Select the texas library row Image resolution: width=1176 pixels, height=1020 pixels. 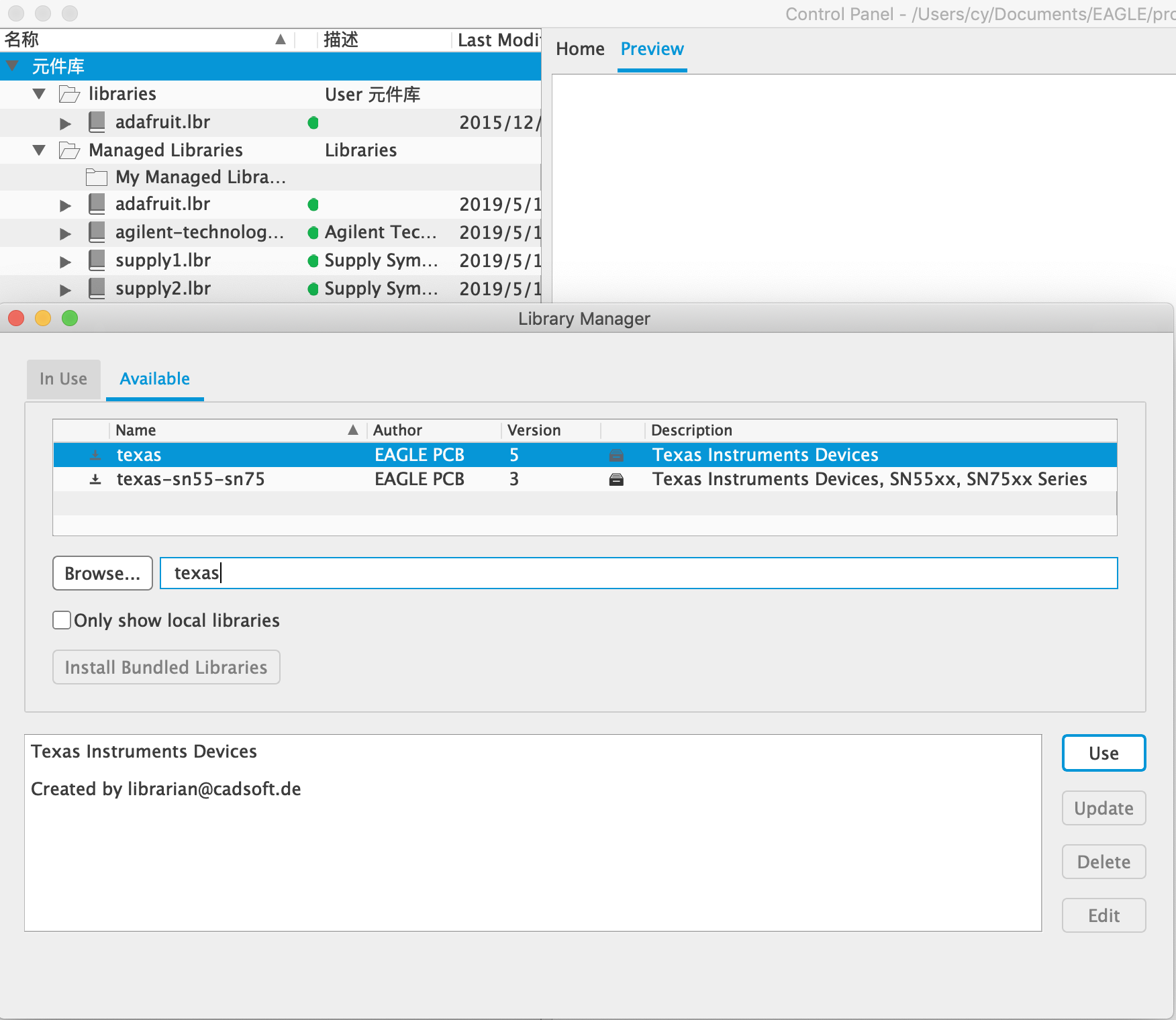(585, 455)
